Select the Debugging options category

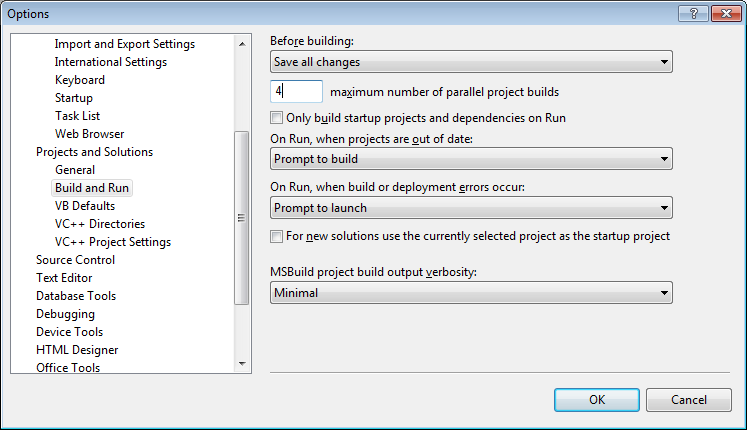(x=65, y=314)
